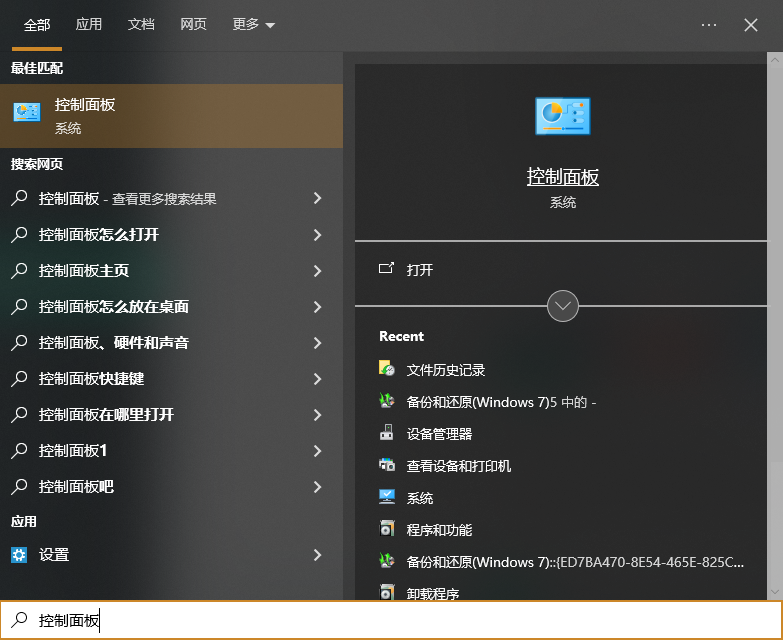This screenshot has height=640, width=783.
Task: Open the three-dots options menu
Action: click(709, 24)
